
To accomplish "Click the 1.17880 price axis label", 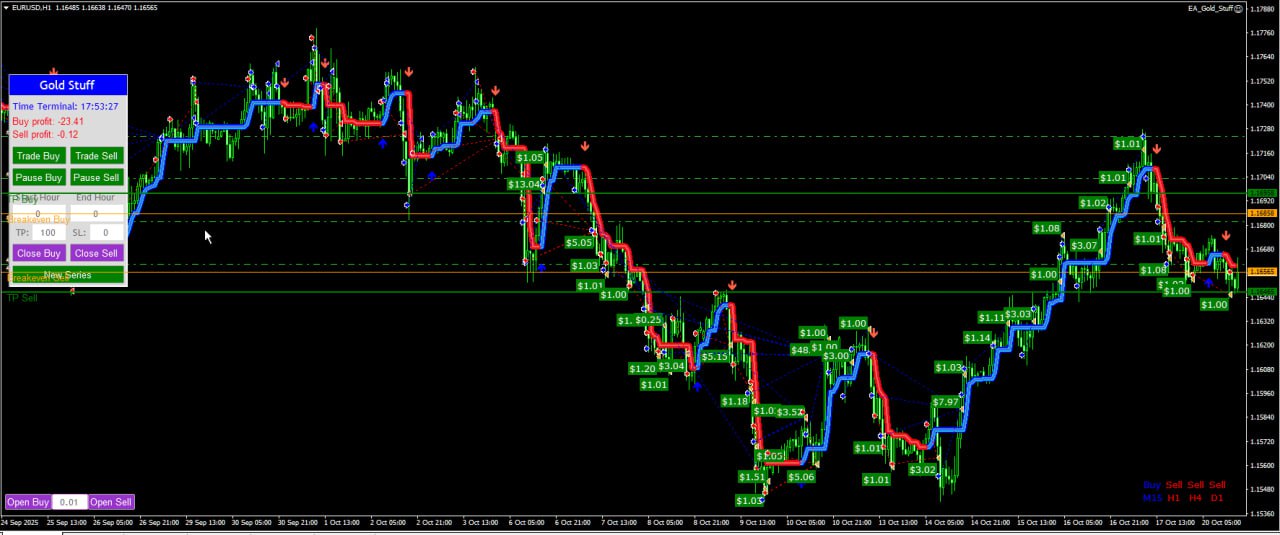I will 1263,9.
